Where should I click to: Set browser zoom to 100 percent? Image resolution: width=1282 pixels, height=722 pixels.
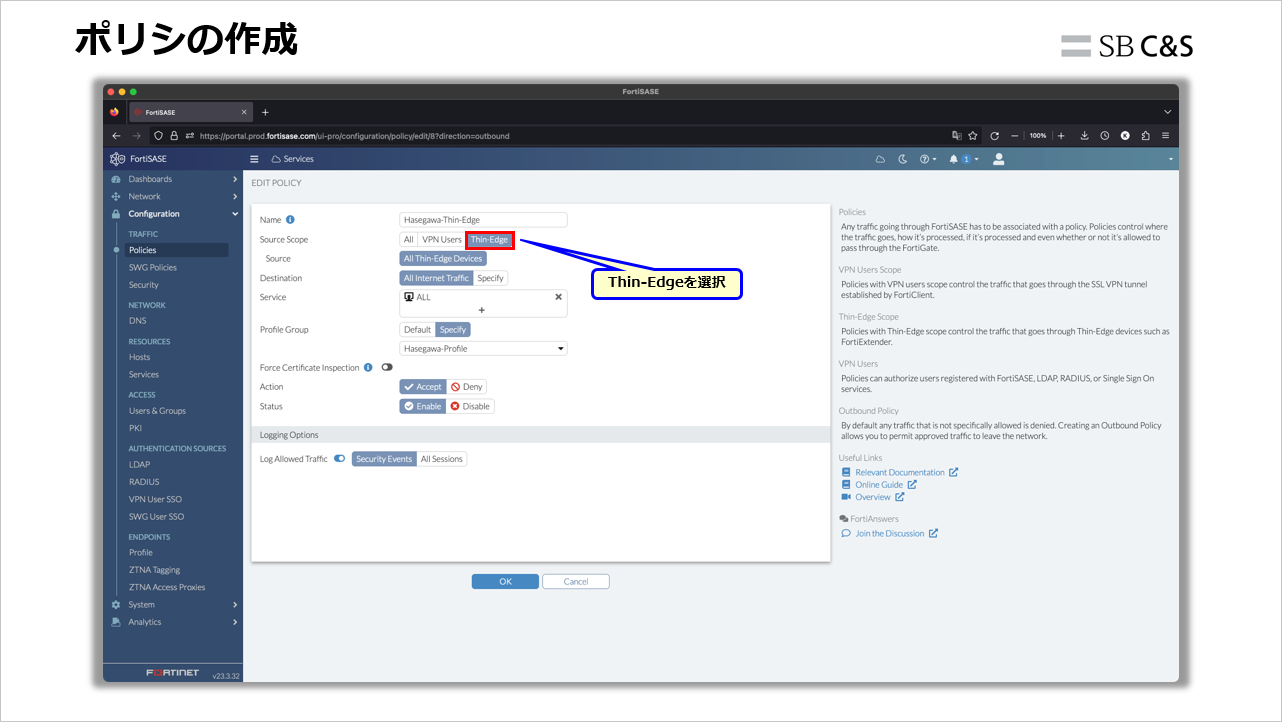pos(1037,135)
